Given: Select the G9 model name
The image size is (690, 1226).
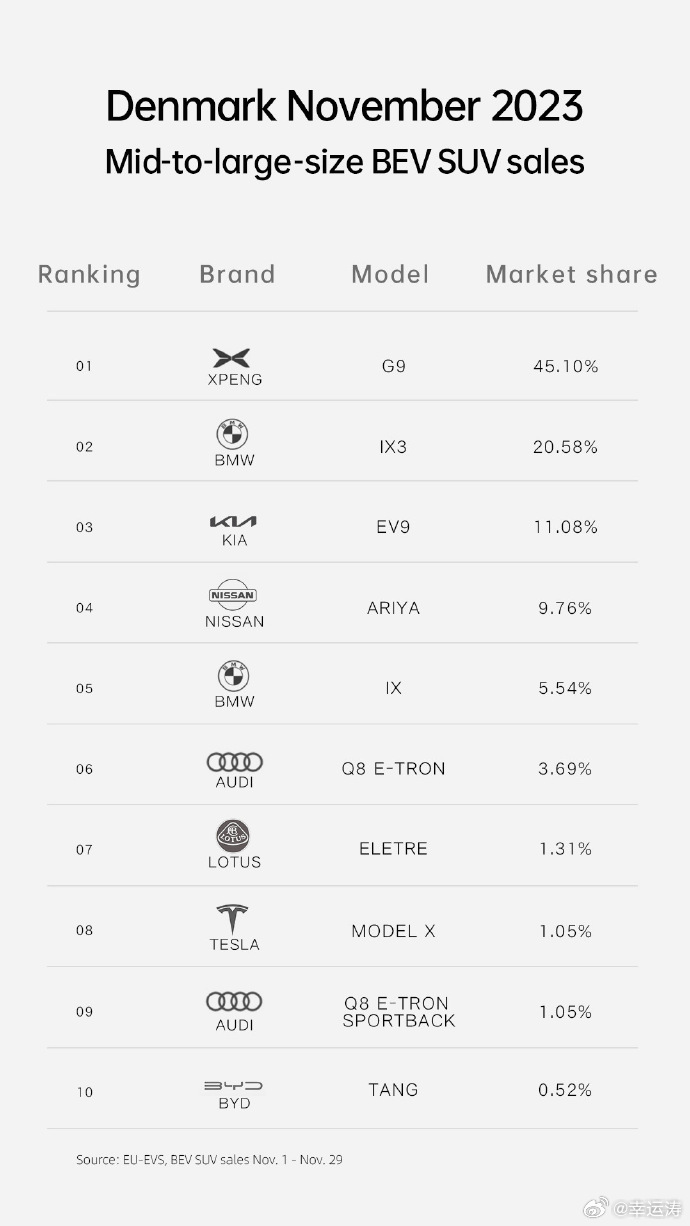Looking at the screenshot, I should pos(393,366).
